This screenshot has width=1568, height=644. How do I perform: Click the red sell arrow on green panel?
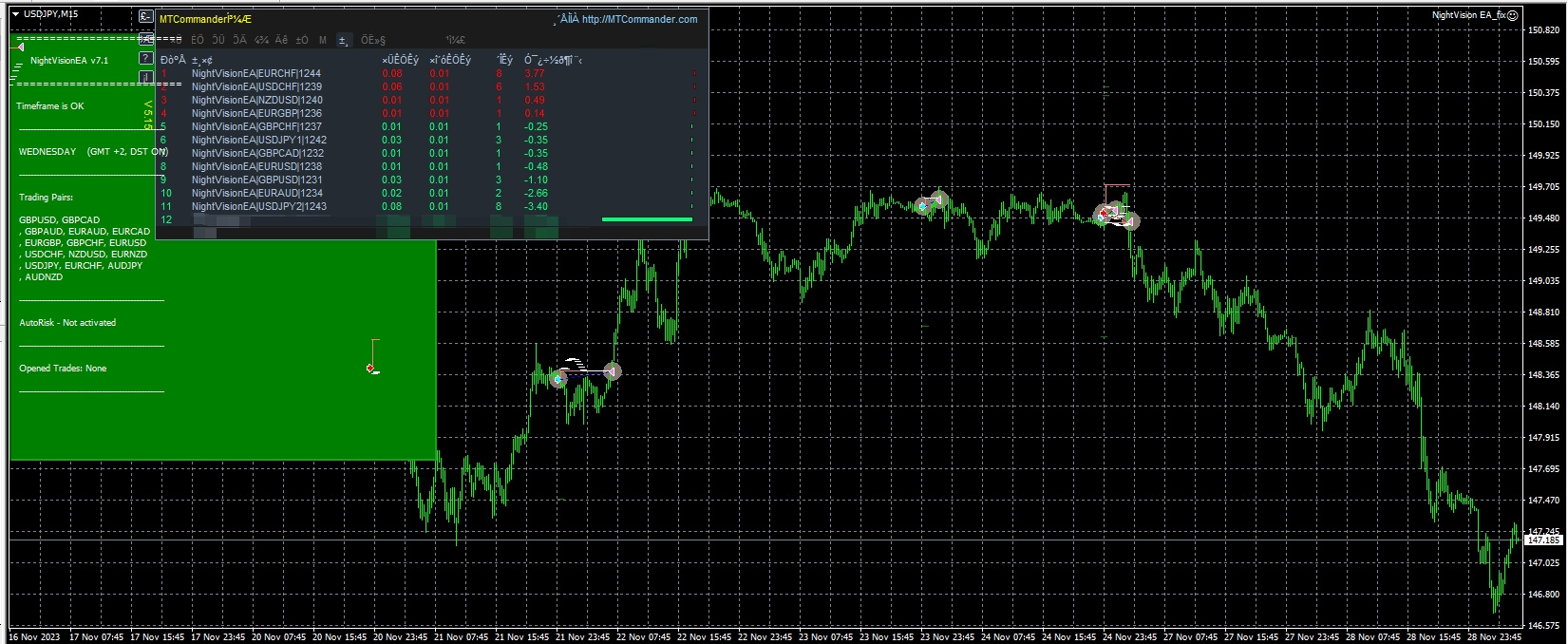click(370, 368)
